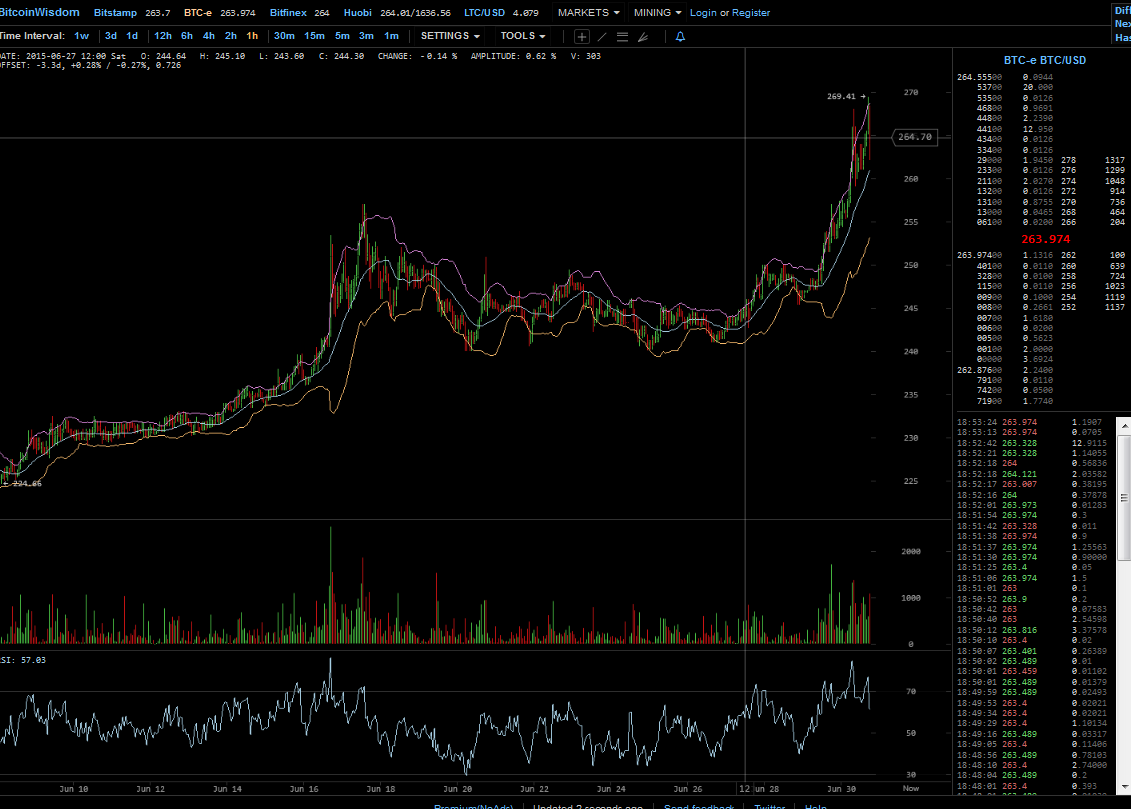
Task: Click the Send feedback footer link
Action: click(x=698, y=805)
